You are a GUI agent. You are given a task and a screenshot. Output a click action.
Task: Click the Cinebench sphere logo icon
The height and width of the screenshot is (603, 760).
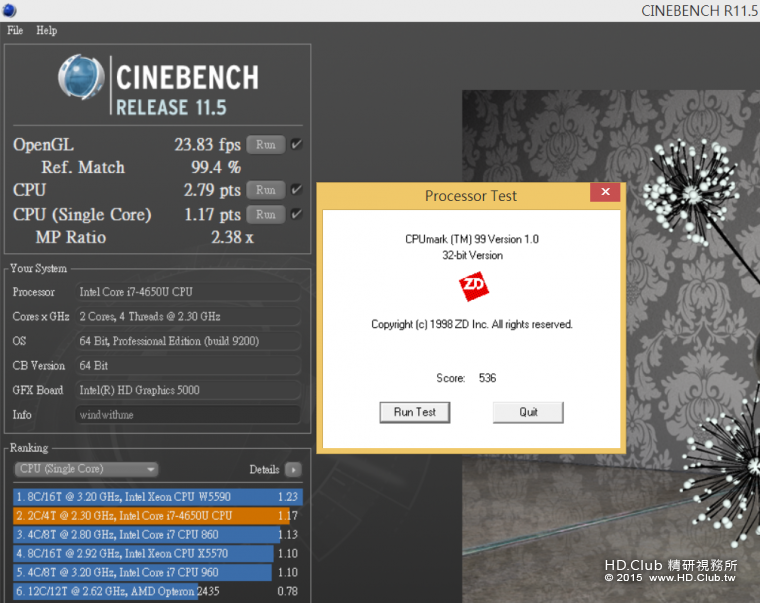click(81, 77)
